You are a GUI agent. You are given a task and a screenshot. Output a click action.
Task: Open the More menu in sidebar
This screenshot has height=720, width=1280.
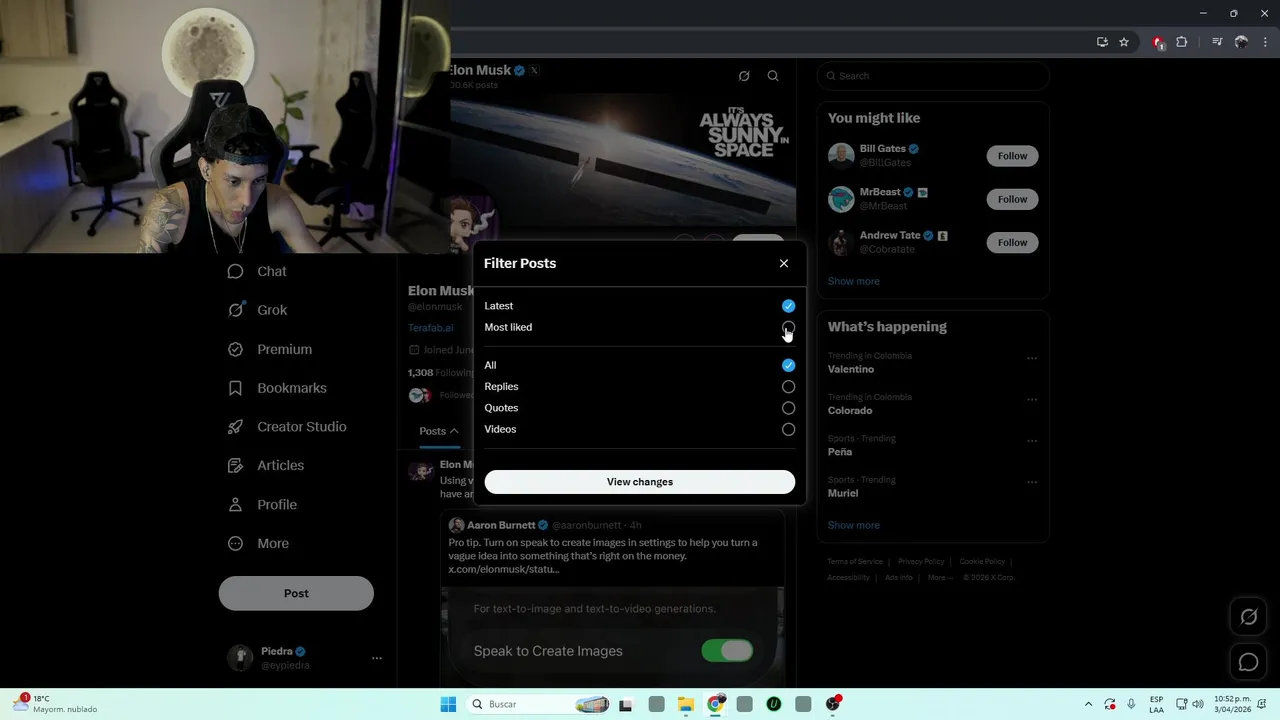coord(258,544)
